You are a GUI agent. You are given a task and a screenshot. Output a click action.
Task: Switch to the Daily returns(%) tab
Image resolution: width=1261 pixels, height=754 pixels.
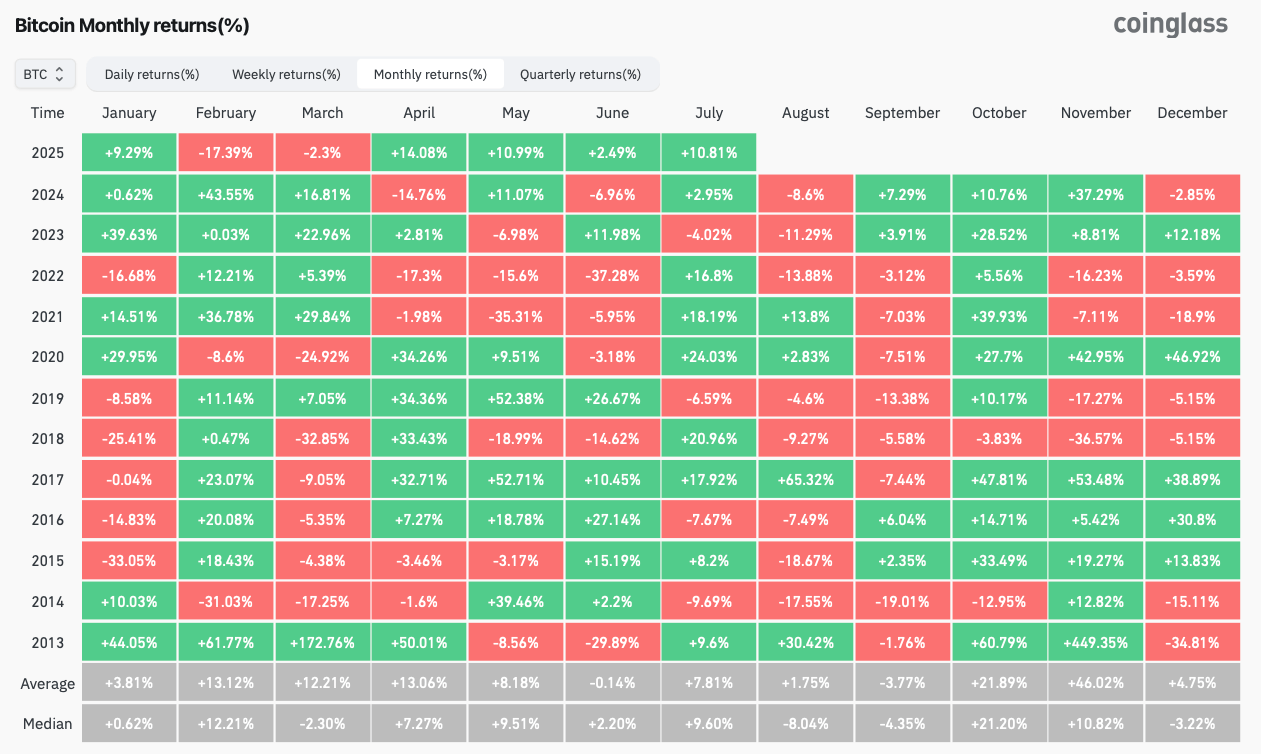(x=152, y=74)
